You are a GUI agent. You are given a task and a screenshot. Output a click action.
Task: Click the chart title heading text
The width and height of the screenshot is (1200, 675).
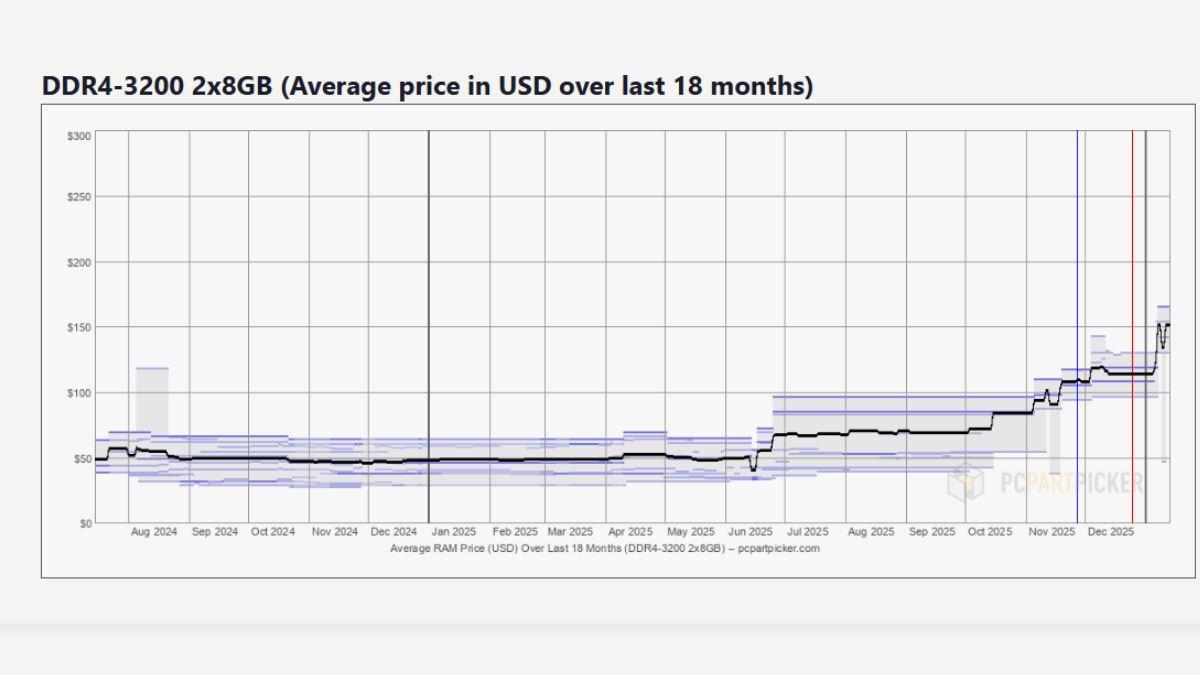click(427, 87)
